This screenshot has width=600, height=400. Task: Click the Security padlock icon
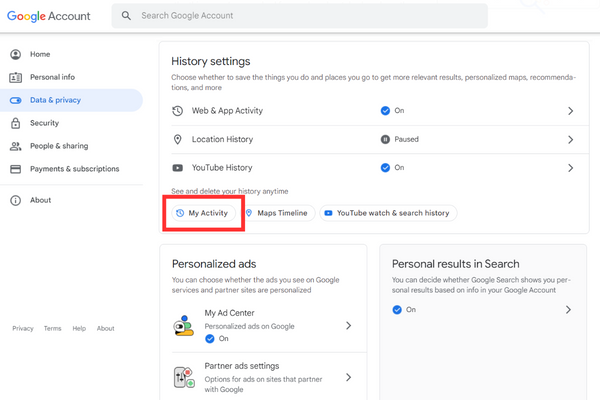[16, 123]
